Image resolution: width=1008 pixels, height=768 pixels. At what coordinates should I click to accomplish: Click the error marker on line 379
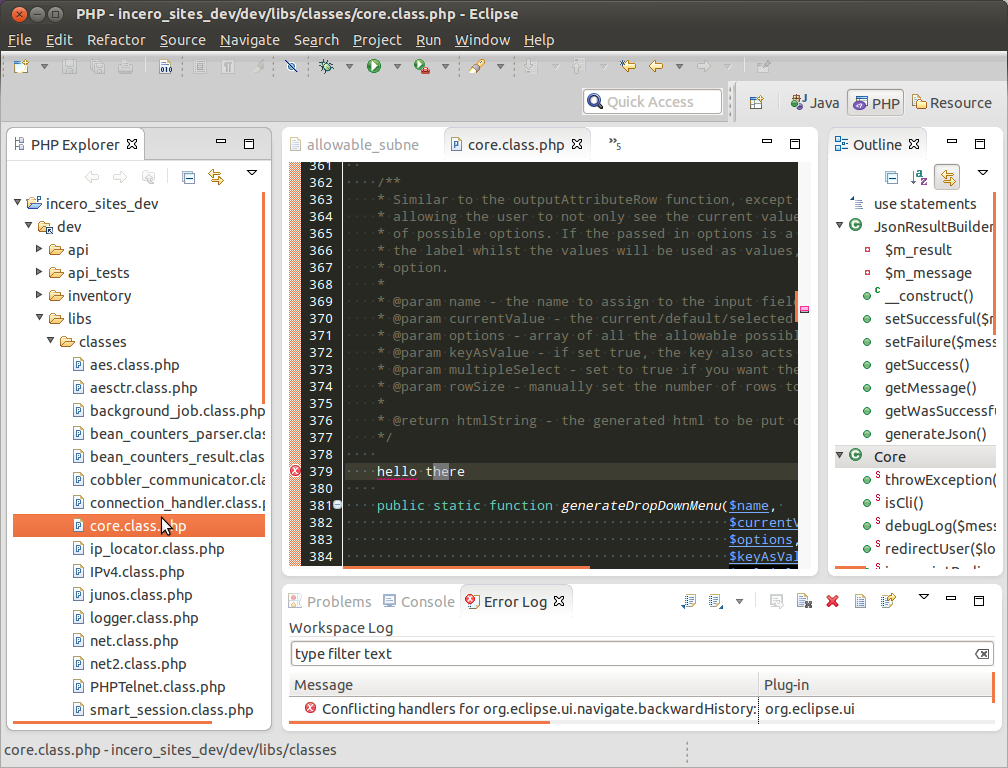(295, 471)
